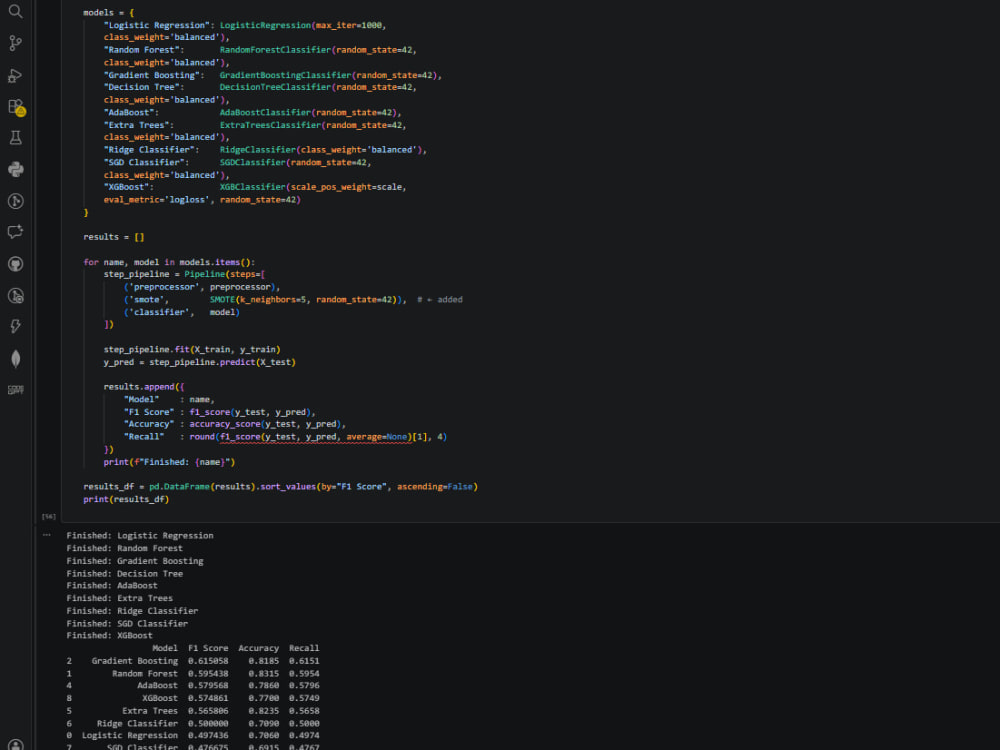Open the Chat sparkle panel
1000x750 pixels.
click(15, 232)
